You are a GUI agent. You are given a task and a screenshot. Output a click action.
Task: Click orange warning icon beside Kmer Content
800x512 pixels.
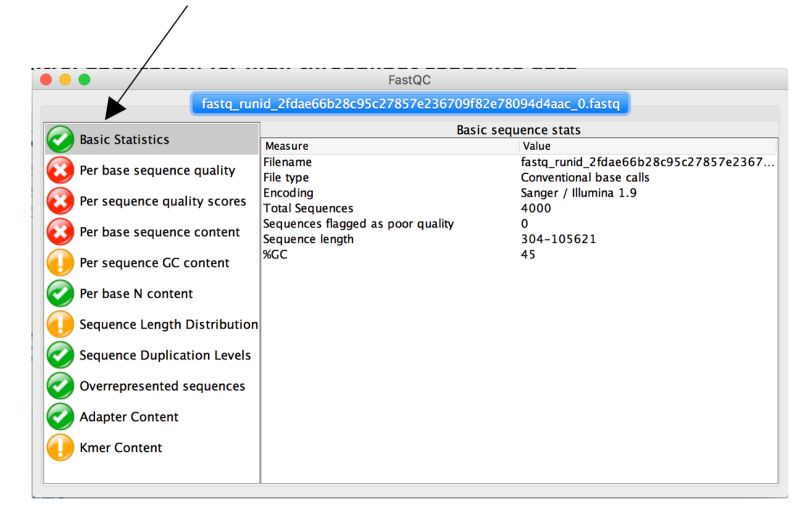(60, 448)
